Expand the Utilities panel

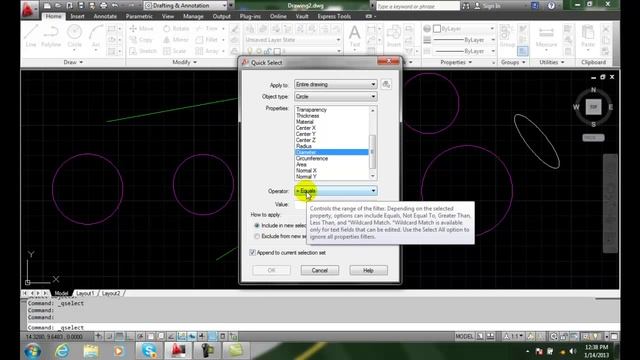(551, 62)
